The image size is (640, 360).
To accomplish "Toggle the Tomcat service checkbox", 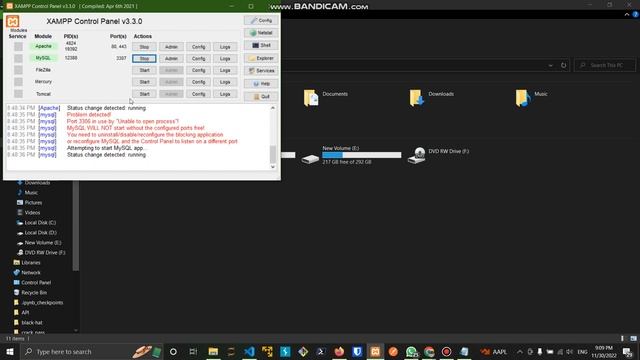I will (18, 93).
